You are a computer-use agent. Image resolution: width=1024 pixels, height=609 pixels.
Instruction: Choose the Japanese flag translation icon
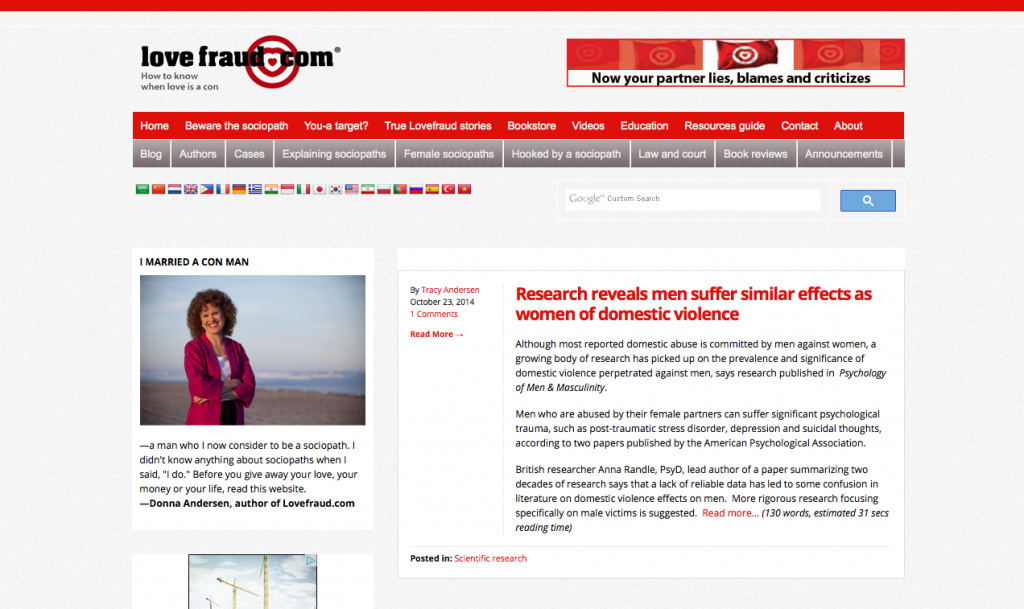click(319, 189)
